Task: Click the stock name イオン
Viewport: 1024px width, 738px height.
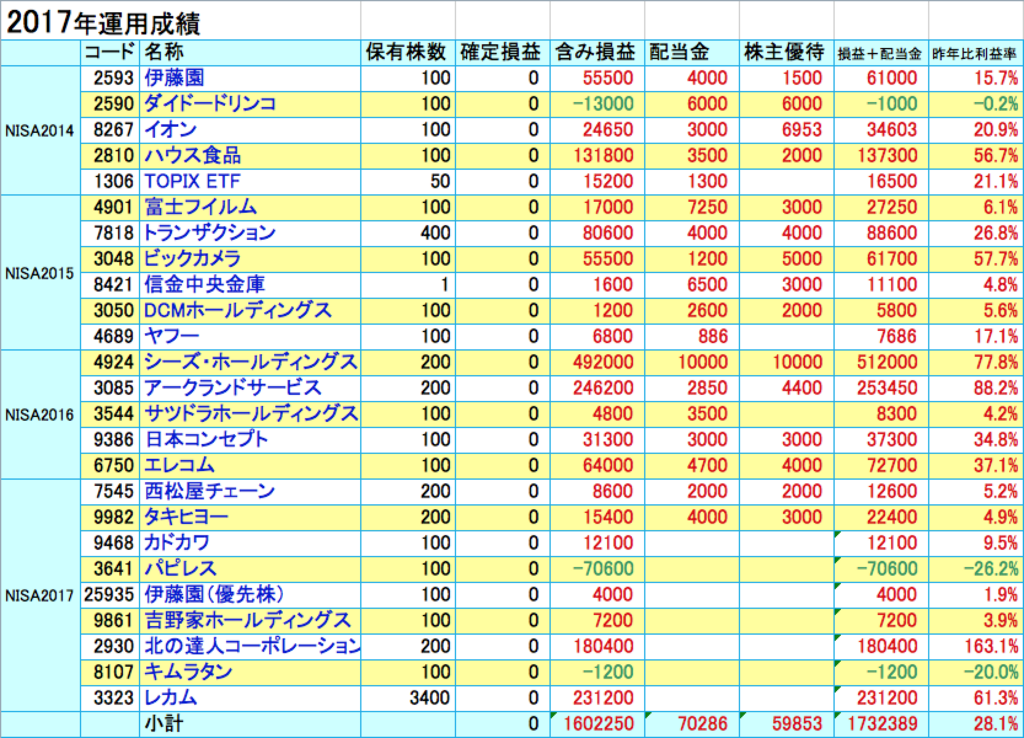Action: [170, 130]
